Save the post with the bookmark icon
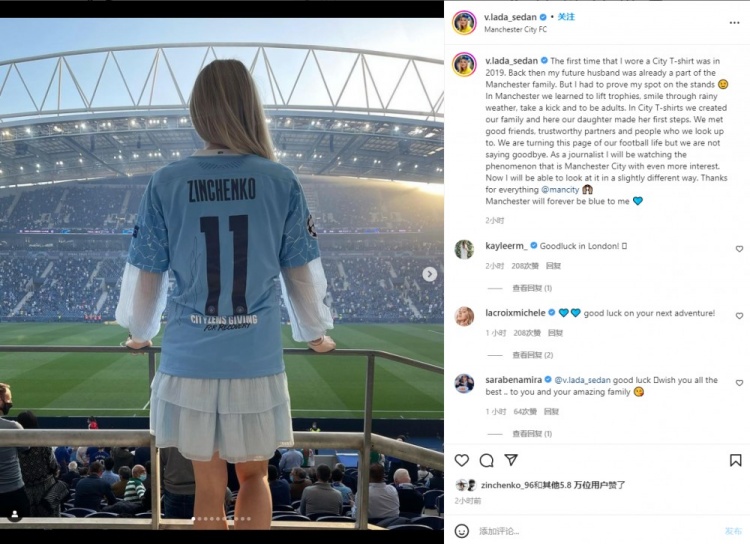This screenshot has width=750, height=544. [735, 460]
